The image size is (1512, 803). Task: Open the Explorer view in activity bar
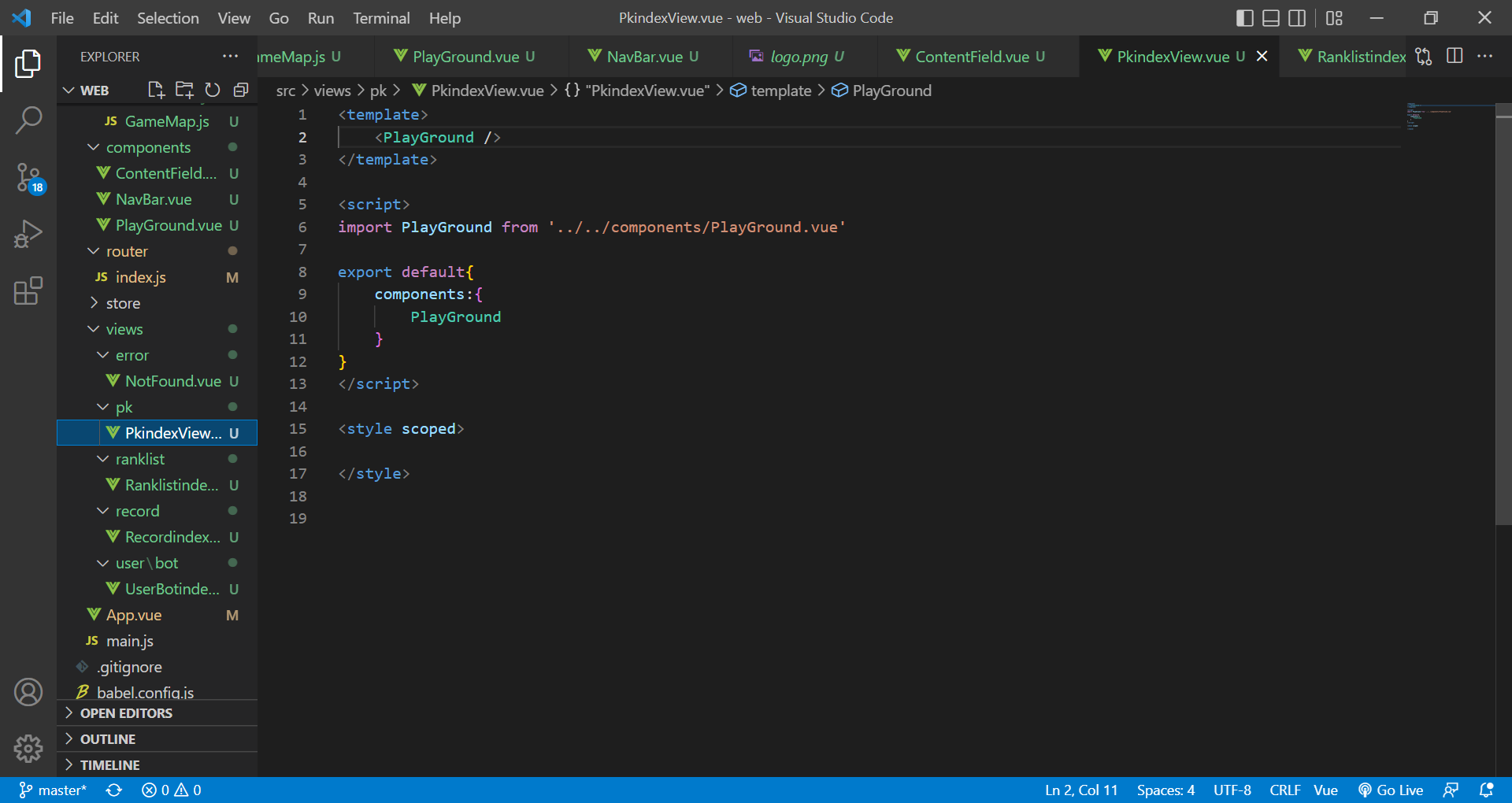point(28,64)
